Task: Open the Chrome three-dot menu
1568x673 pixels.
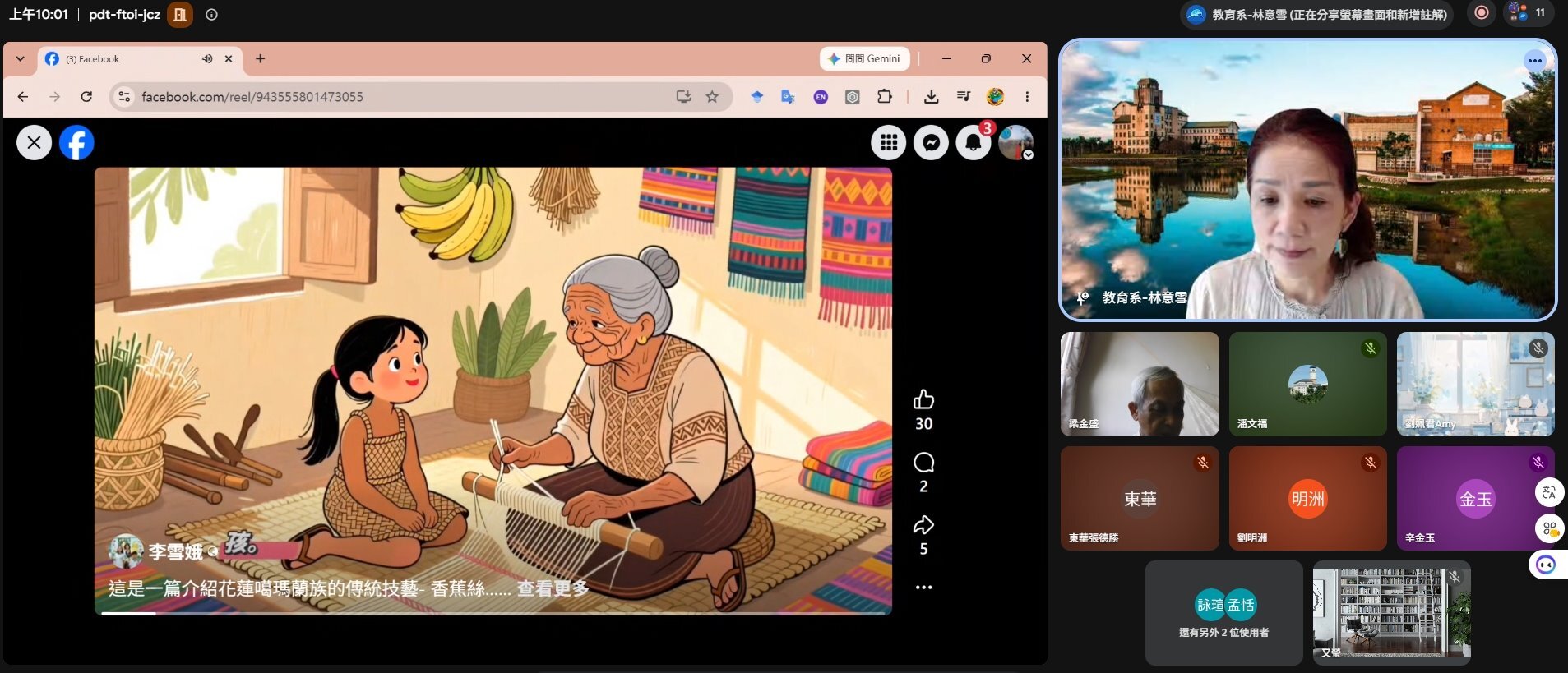Action: coord(1027,97)
